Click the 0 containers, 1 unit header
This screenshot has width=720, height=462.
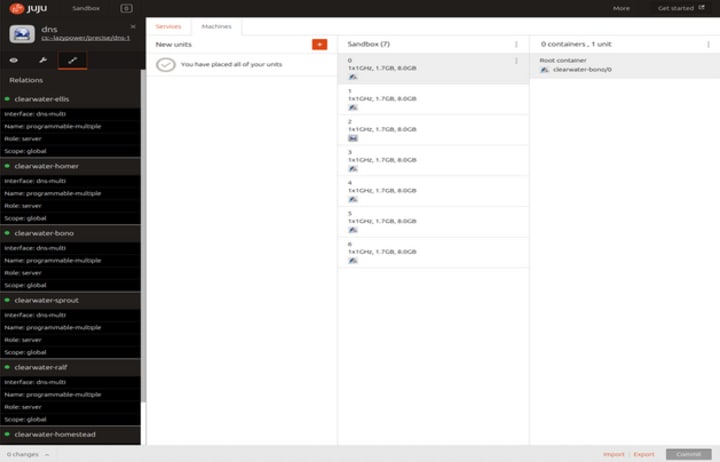tap(576, 44)
